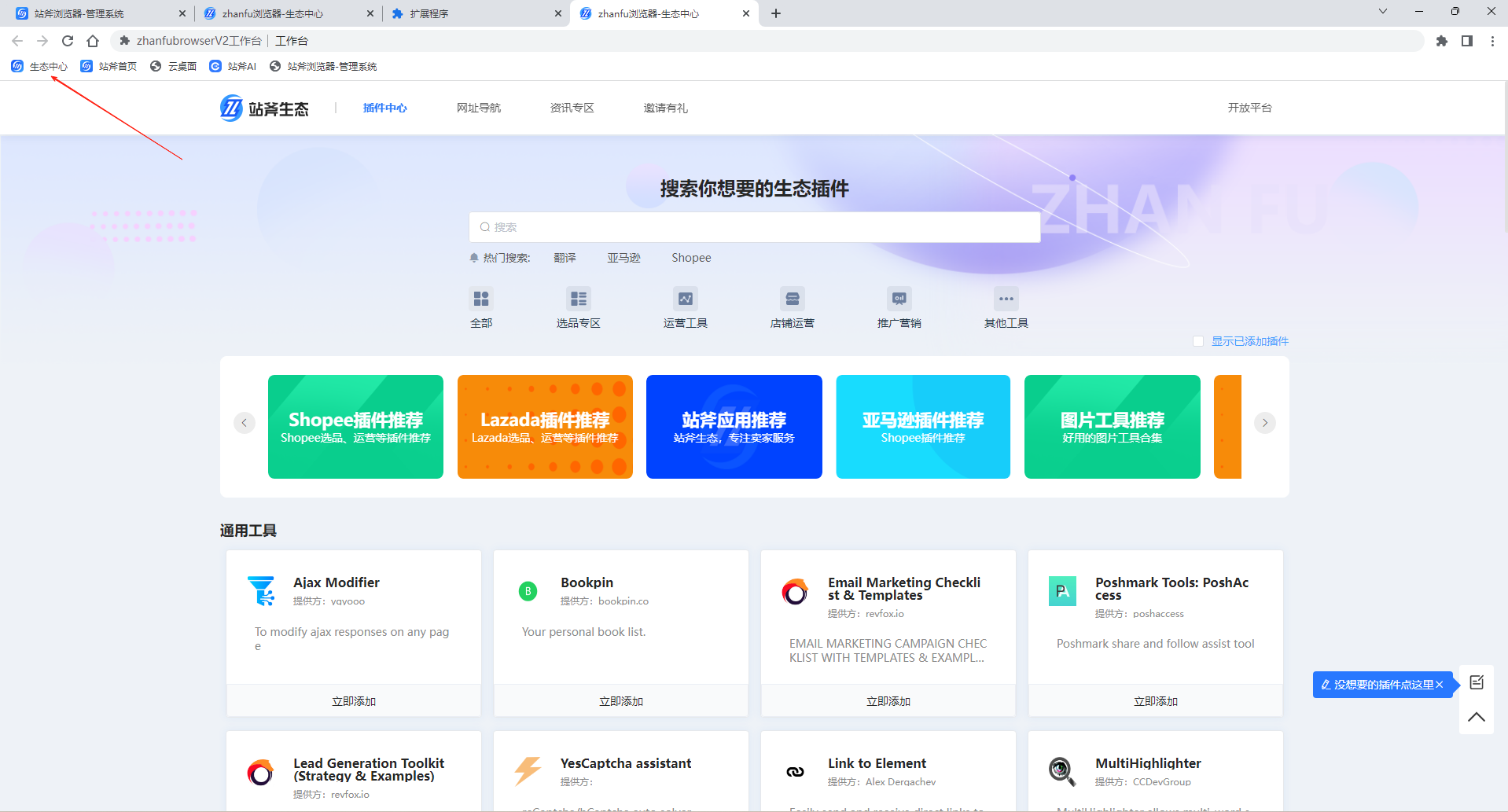Close the 扩展程序 tab
The width and height of the screenshot is (1508, 812).
coord(558,13)
